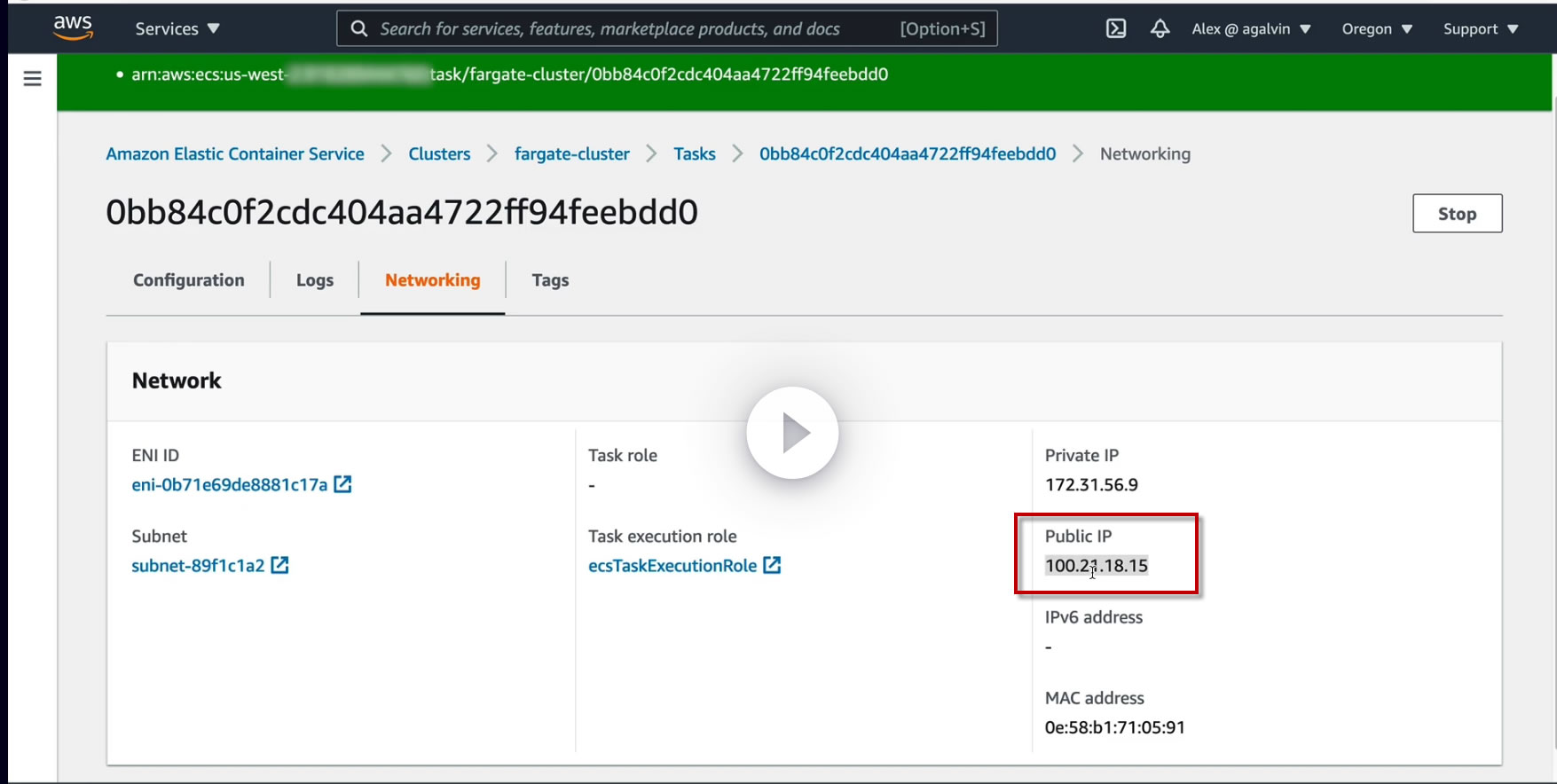The height and width of the screenshot is (784, 1557).
Task: Open subnet-89f1c1a2 external link icon
Action: click(x=279, y=565)
